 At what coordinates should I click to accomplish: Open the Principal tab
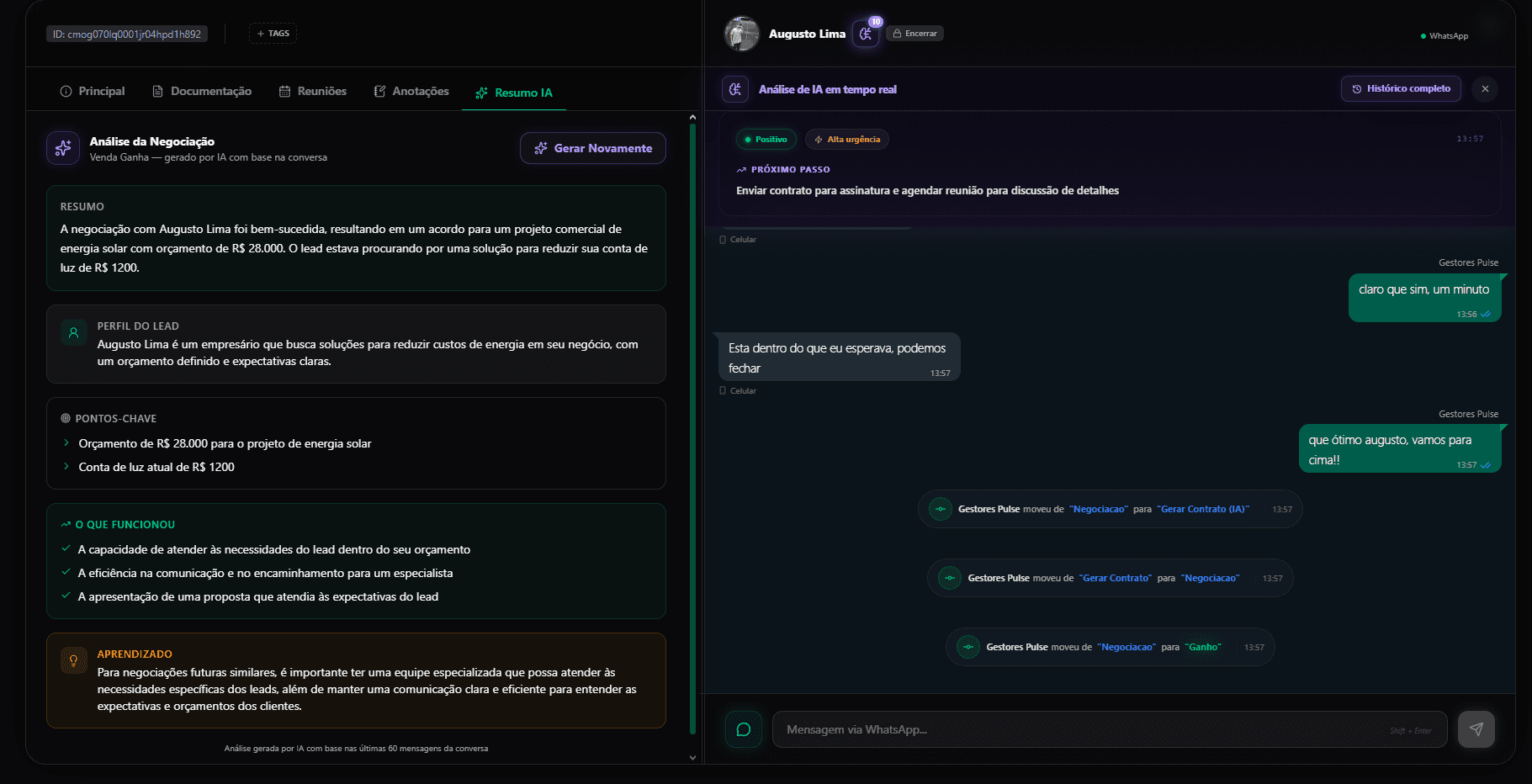click(x=93, y=91)
